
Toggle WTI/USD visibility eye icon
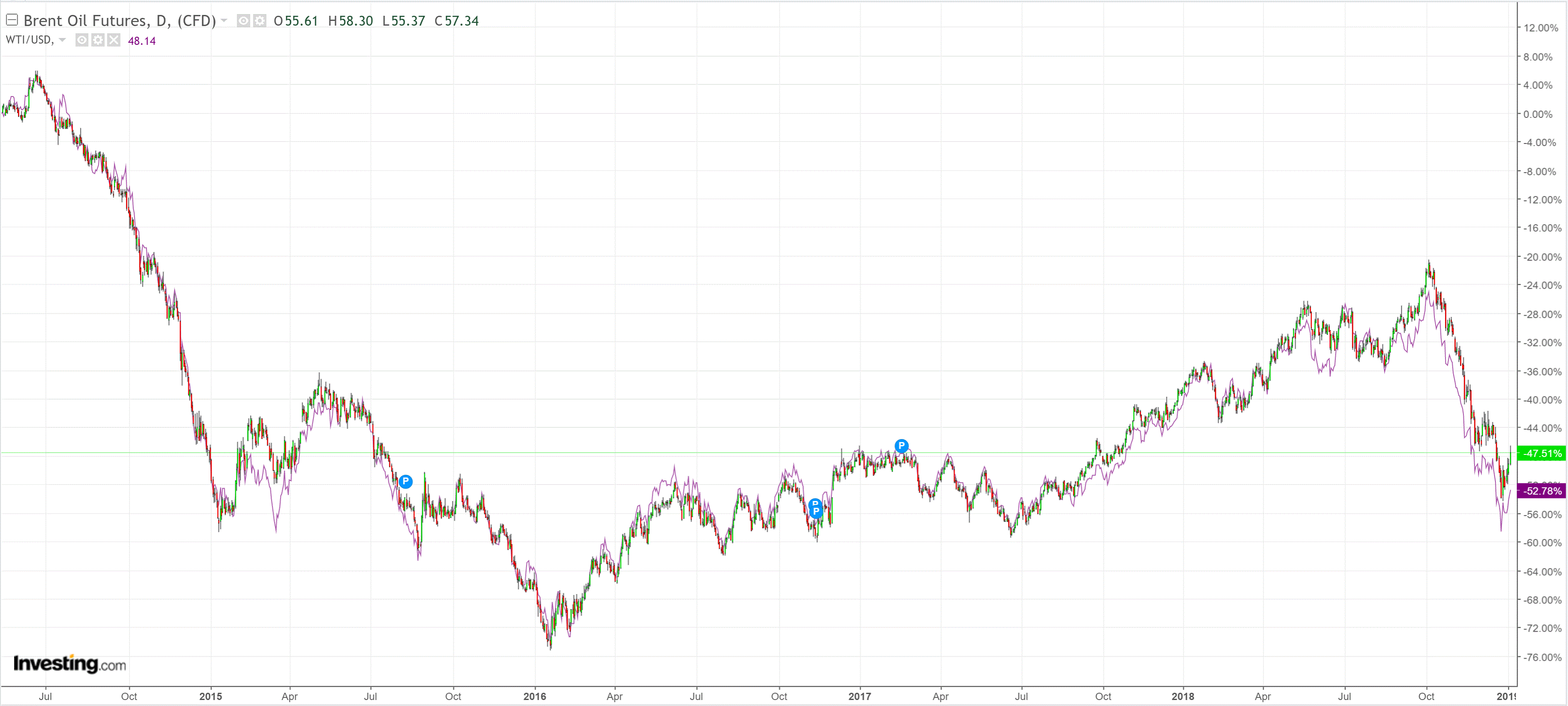(82, 40)
